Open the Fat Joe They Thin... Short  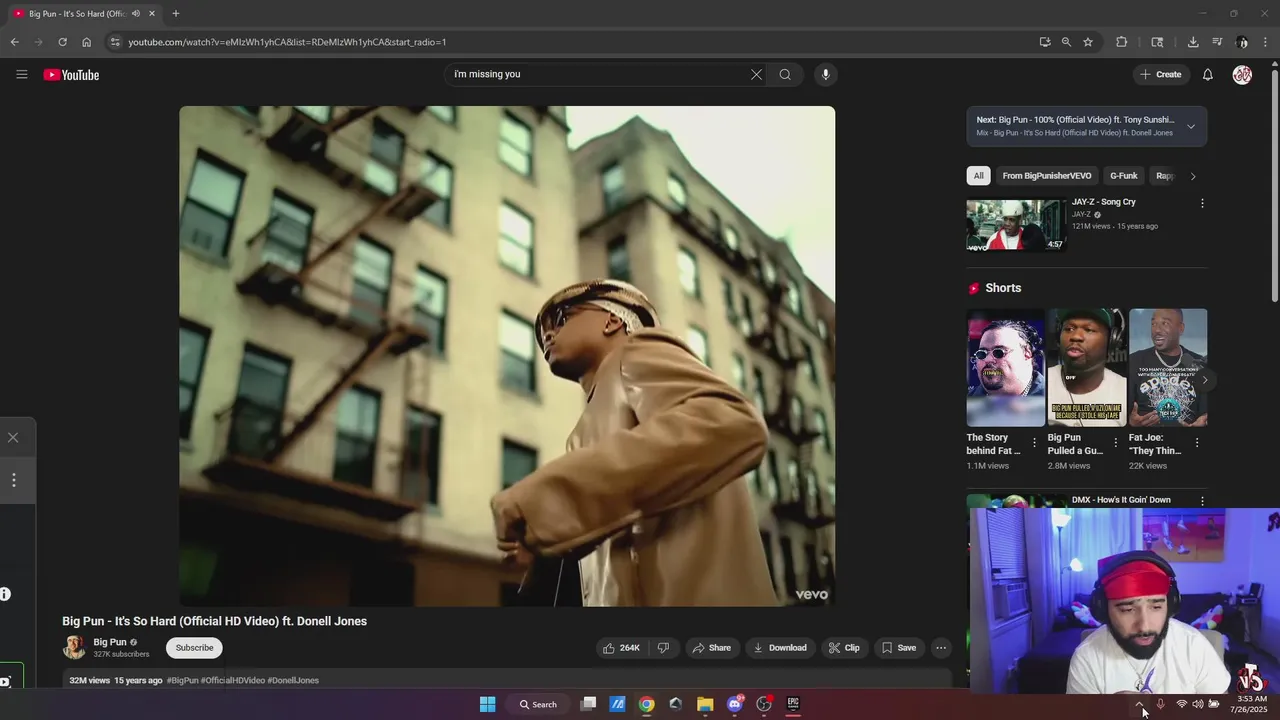(x=1167, y=368)
